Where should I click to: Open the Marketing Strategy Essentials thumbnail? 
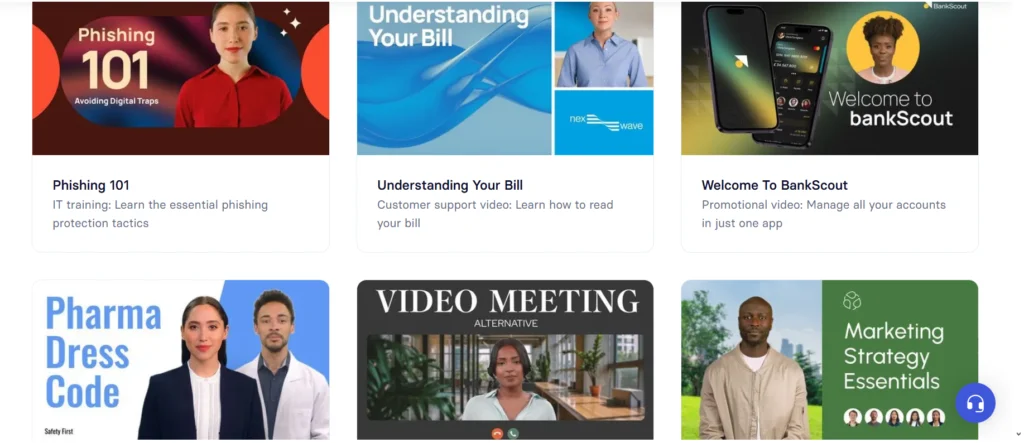pyautogui.click(x=829, y=360)
